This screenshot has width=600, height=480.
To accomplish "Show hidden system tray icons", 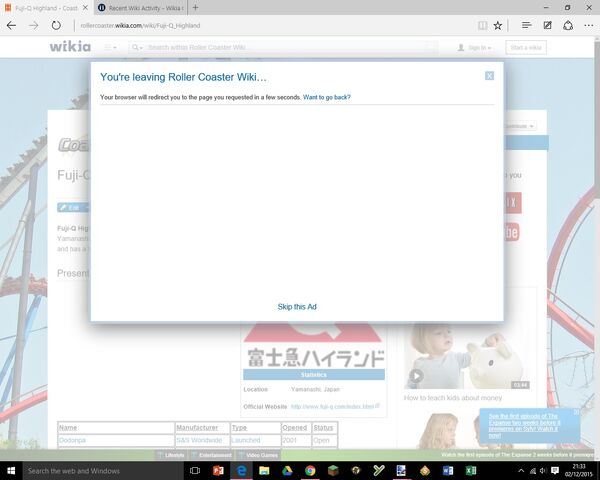I will point(521,471).
